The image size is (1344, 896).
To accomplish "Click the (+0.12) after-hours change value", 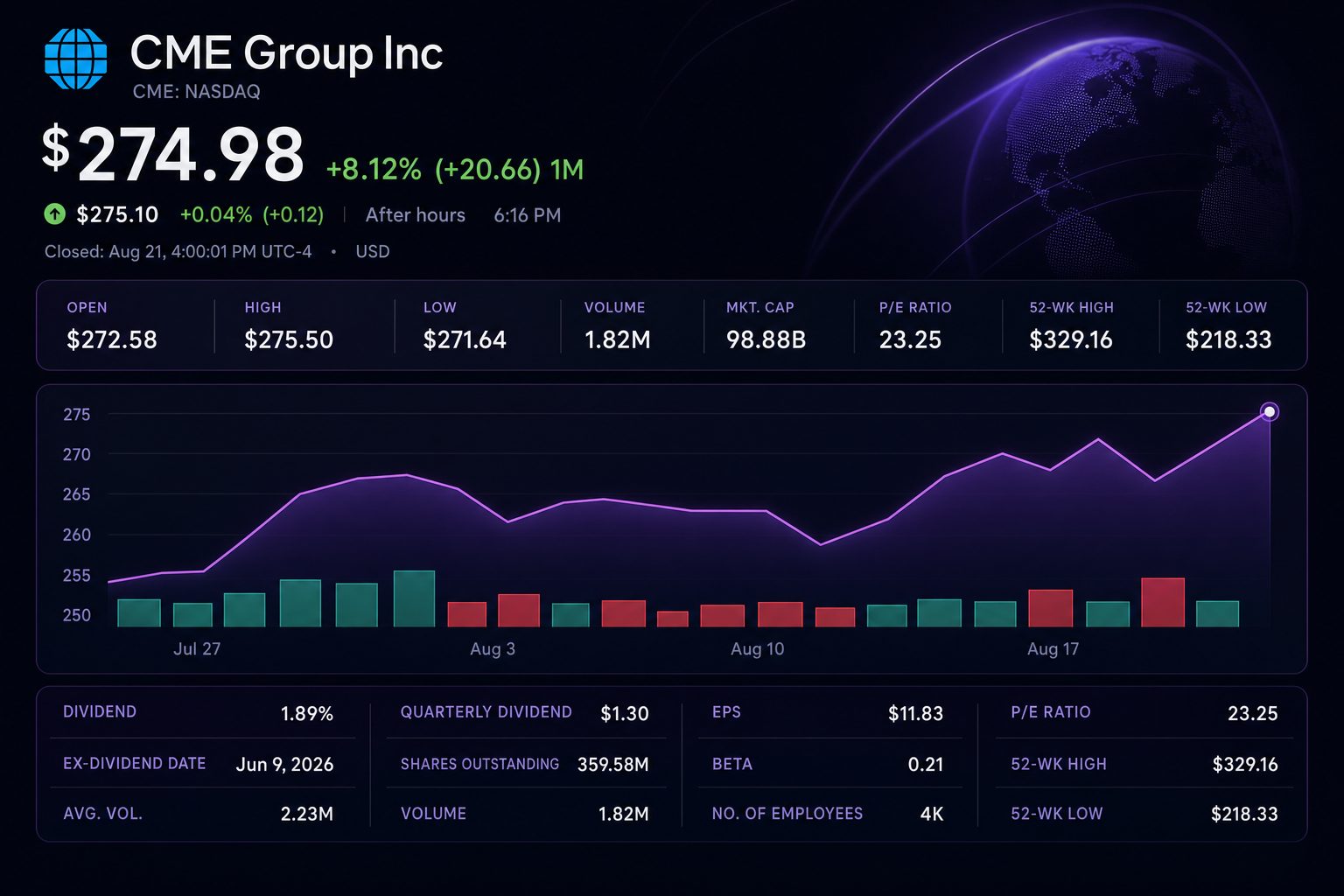I will pyautogui.click(x=294, y=214).
